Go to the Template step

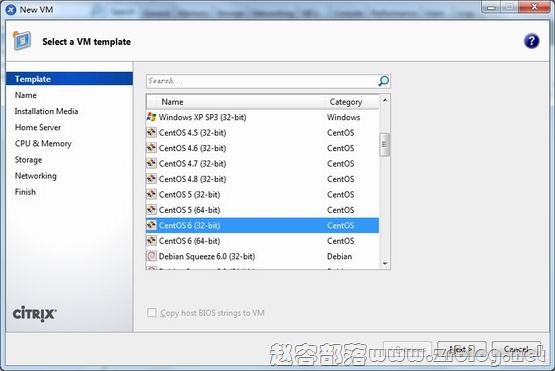[69, 79]
